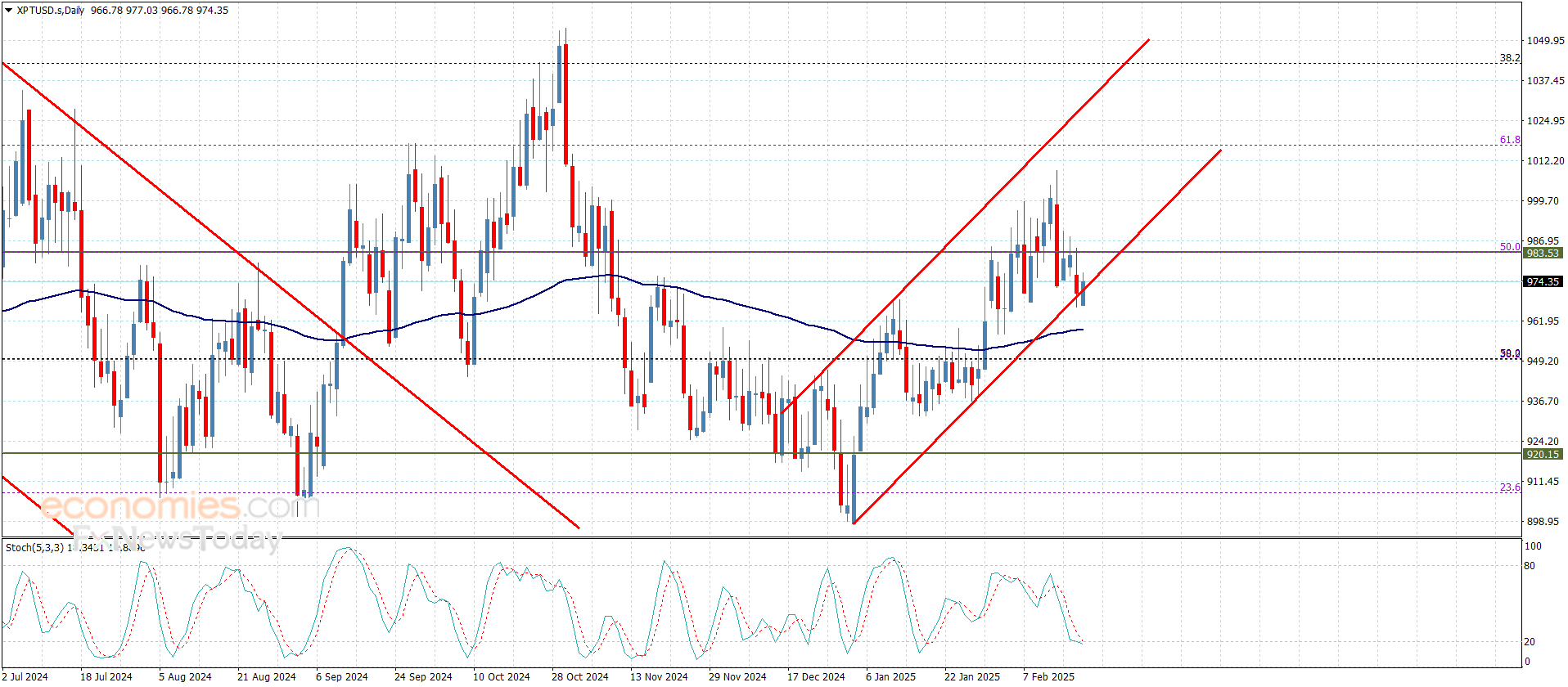Screen dimensions: 1568x687
Task: Select the 974.35 current price tag
Action: (1543, 281)
